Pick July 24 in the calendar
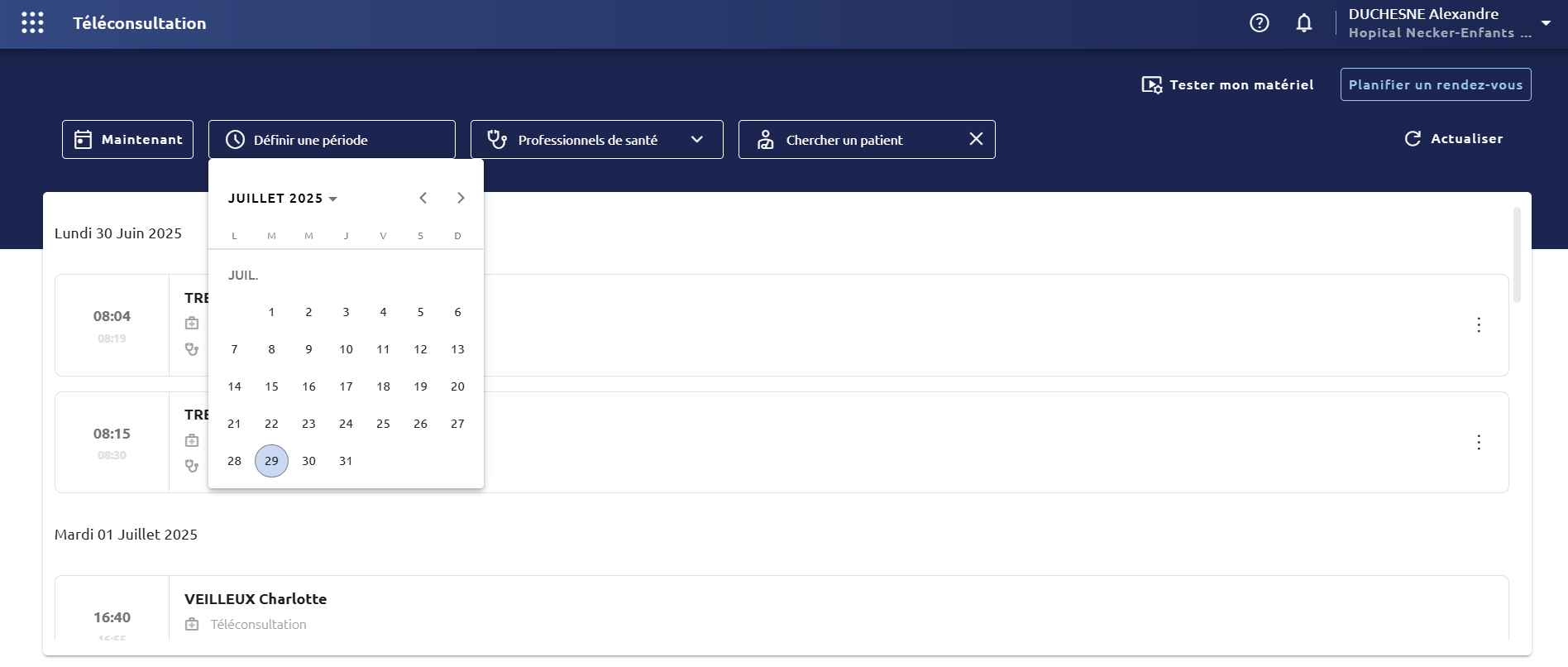1568x667 pixels. [346, 424]
